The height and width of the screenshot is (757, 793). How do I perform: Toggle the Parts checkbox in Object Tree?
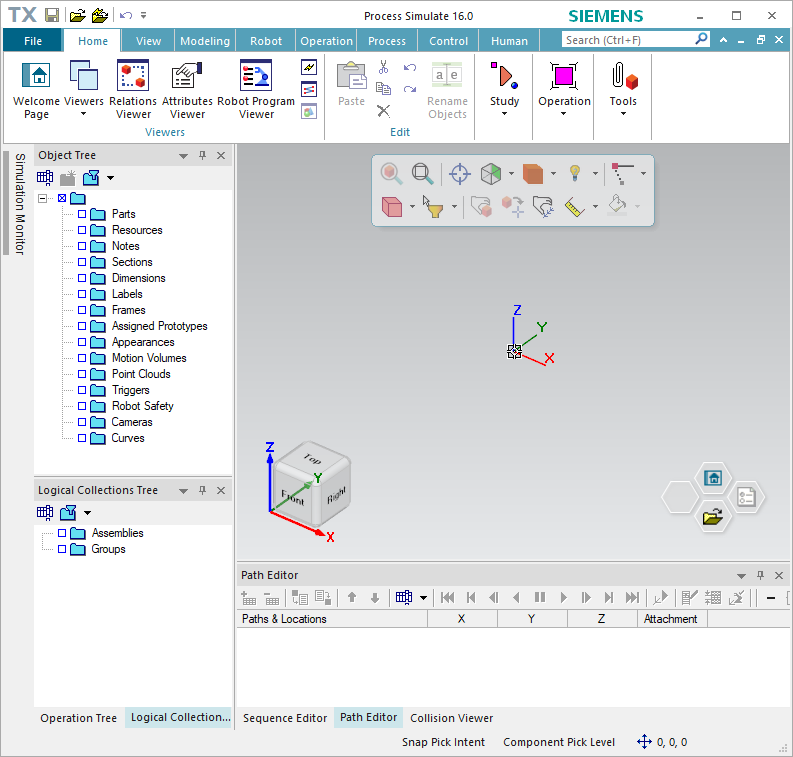[82, 214]
